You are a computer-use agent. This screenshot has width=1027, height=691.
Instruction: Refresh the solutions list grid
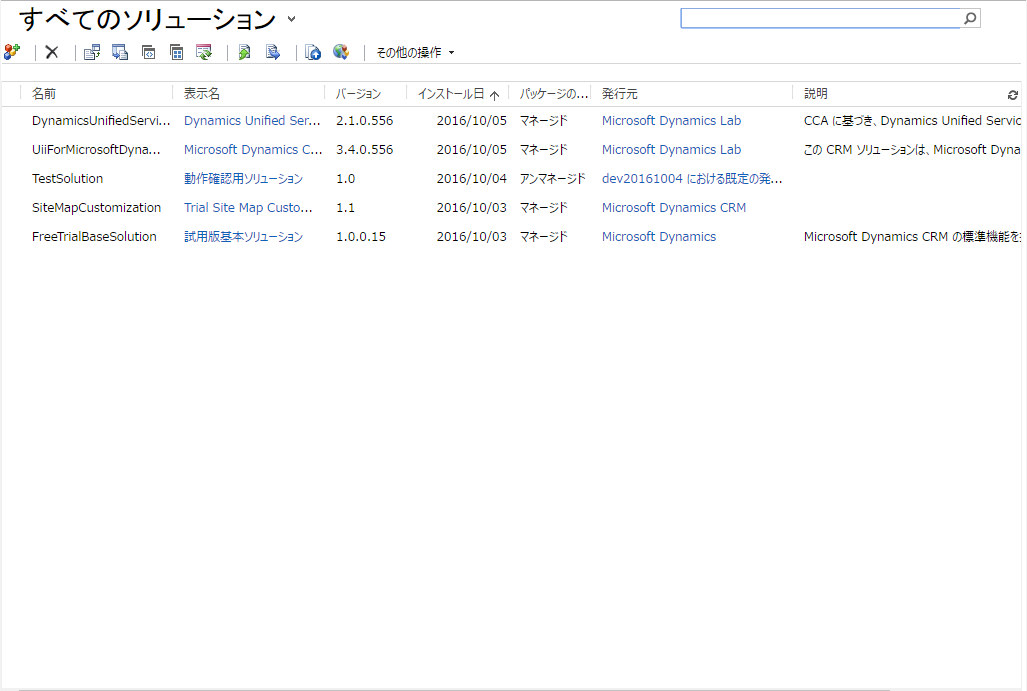(x=1013, y=95)
